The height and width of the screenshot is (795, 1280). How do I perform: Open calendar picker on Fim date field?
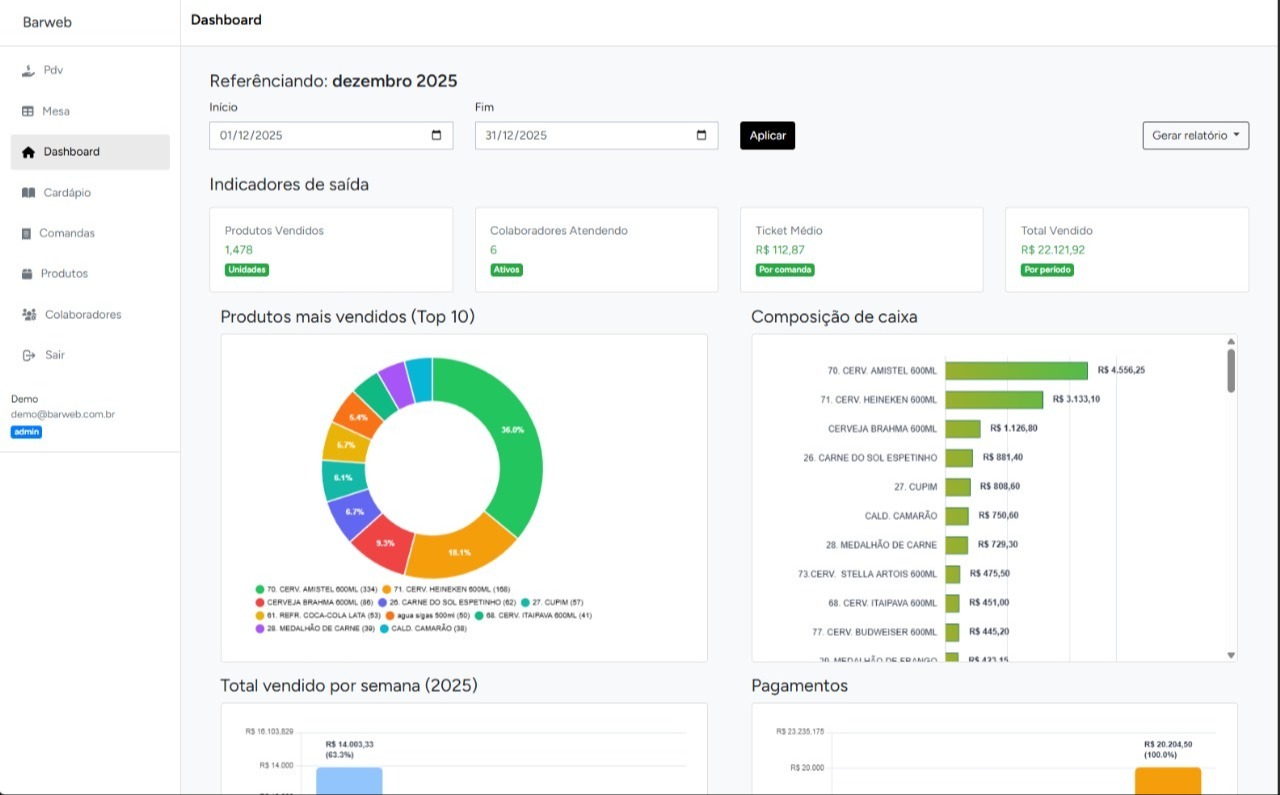[x=701, y=136]
